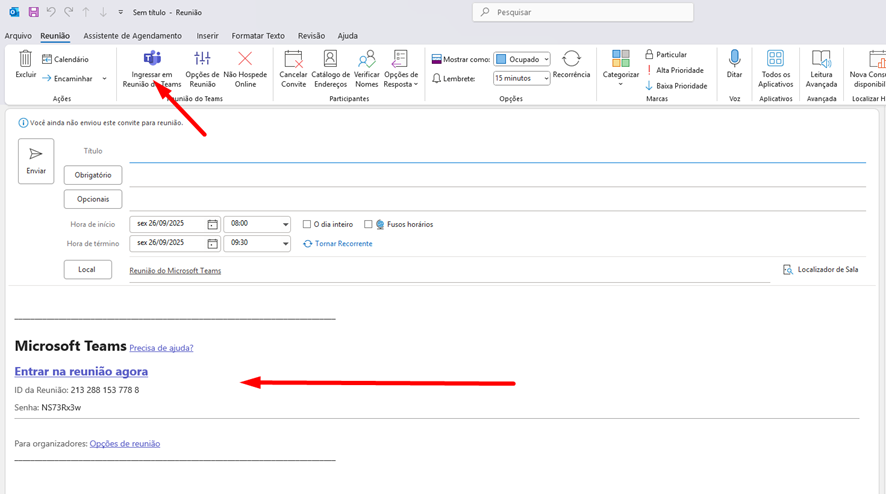886x494 pixels.
Task: Expand the start time 08:00 dropdown
Action: pyautogui.click(x=285, y=225)
